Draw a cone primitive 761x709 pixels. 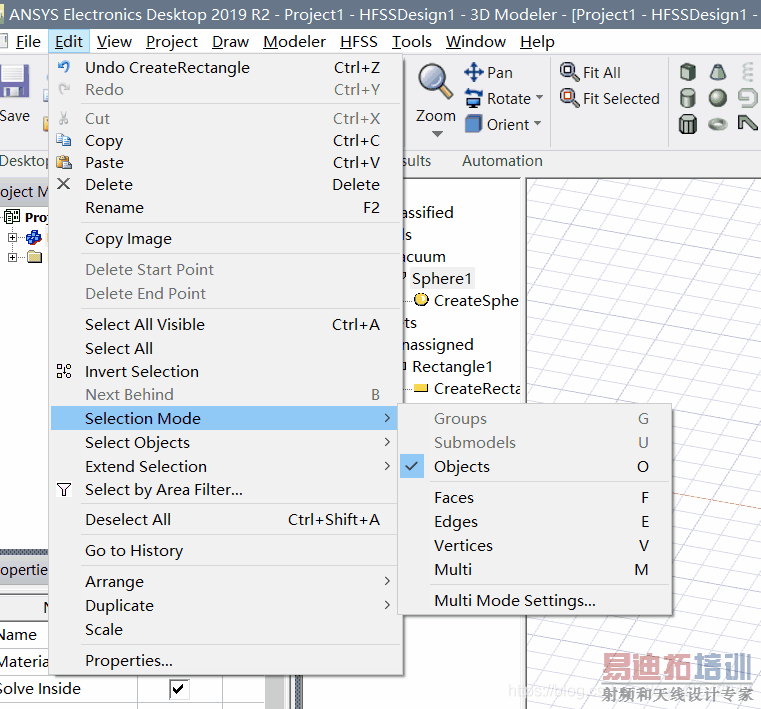pyautogui.click(x=718, y=72)
